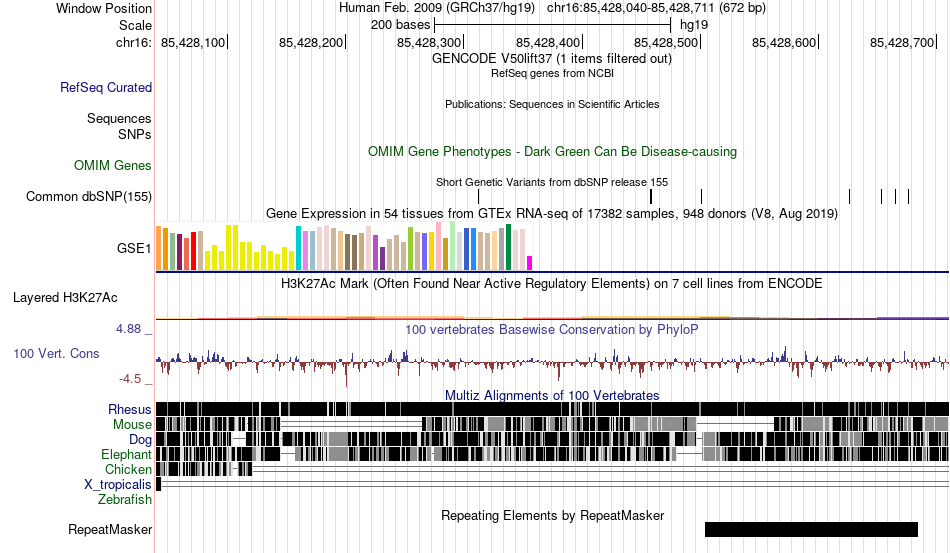Click the thick bold dbSNP variant tick

[651, 196]
